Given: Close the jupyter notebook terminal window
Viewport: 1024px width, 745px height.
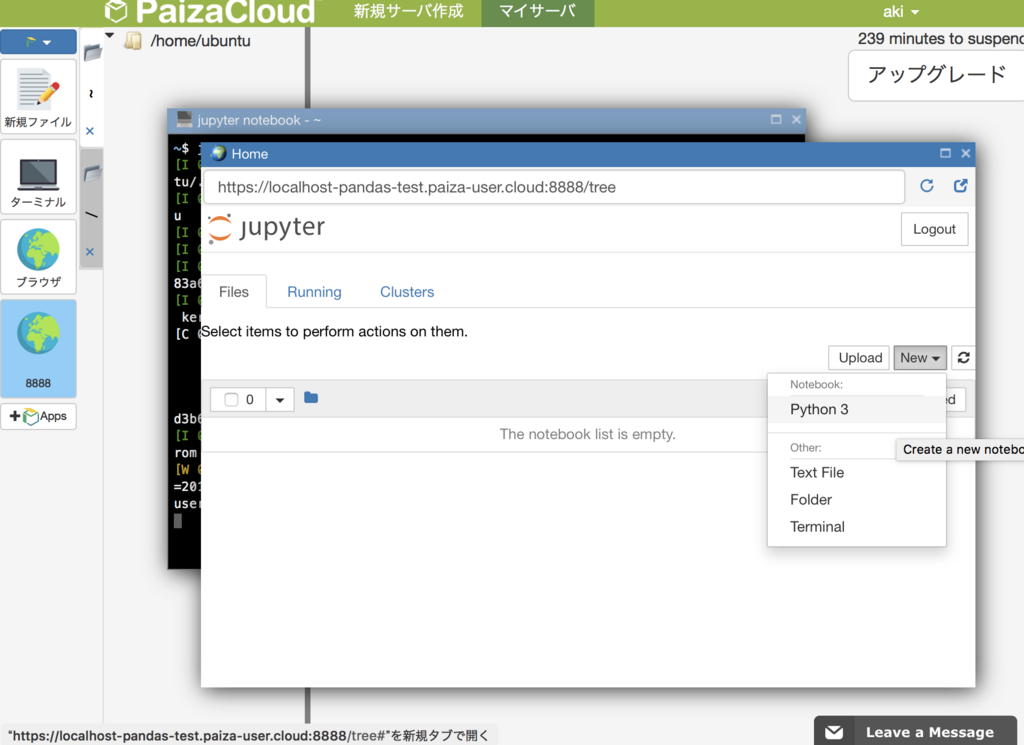Looking at the screenshot, I should (796, 119).
